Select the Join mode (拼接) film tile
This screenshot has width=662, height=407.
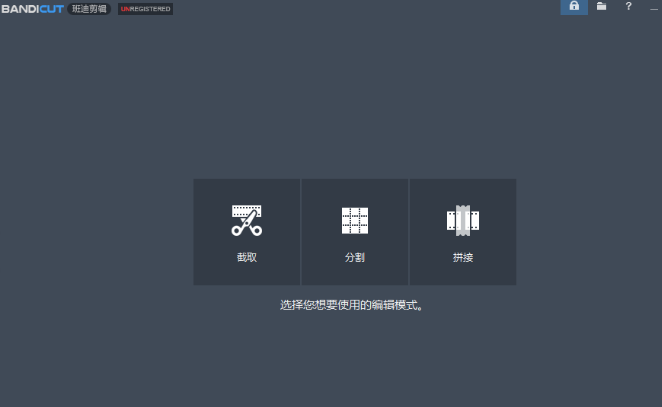pyautogui.click(x=463, y=232)
